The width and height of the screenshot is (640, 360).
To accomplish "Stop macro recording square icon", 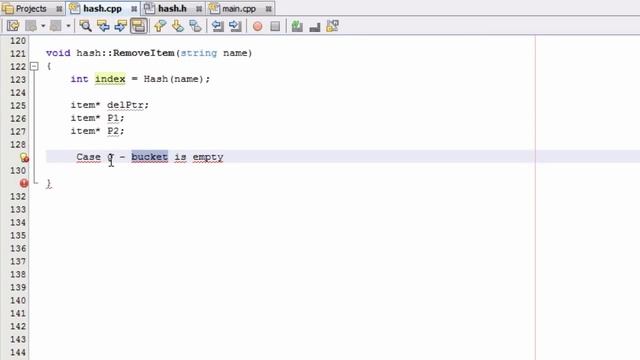I will 275,26.
